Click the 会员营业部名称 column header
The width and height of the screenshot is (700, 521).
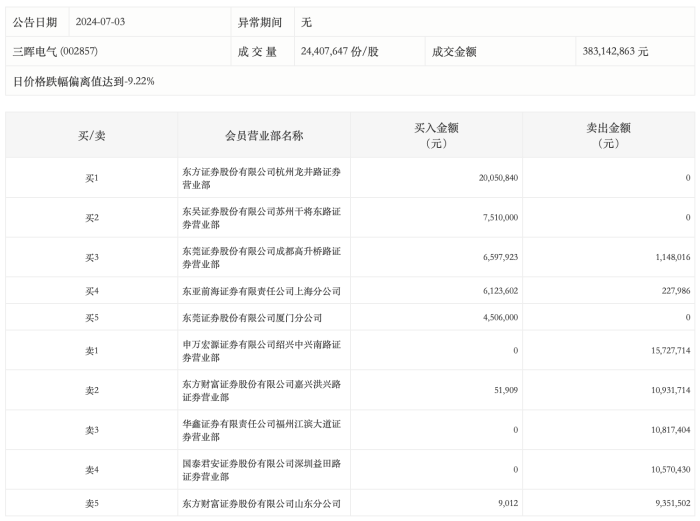click(264, 136)
